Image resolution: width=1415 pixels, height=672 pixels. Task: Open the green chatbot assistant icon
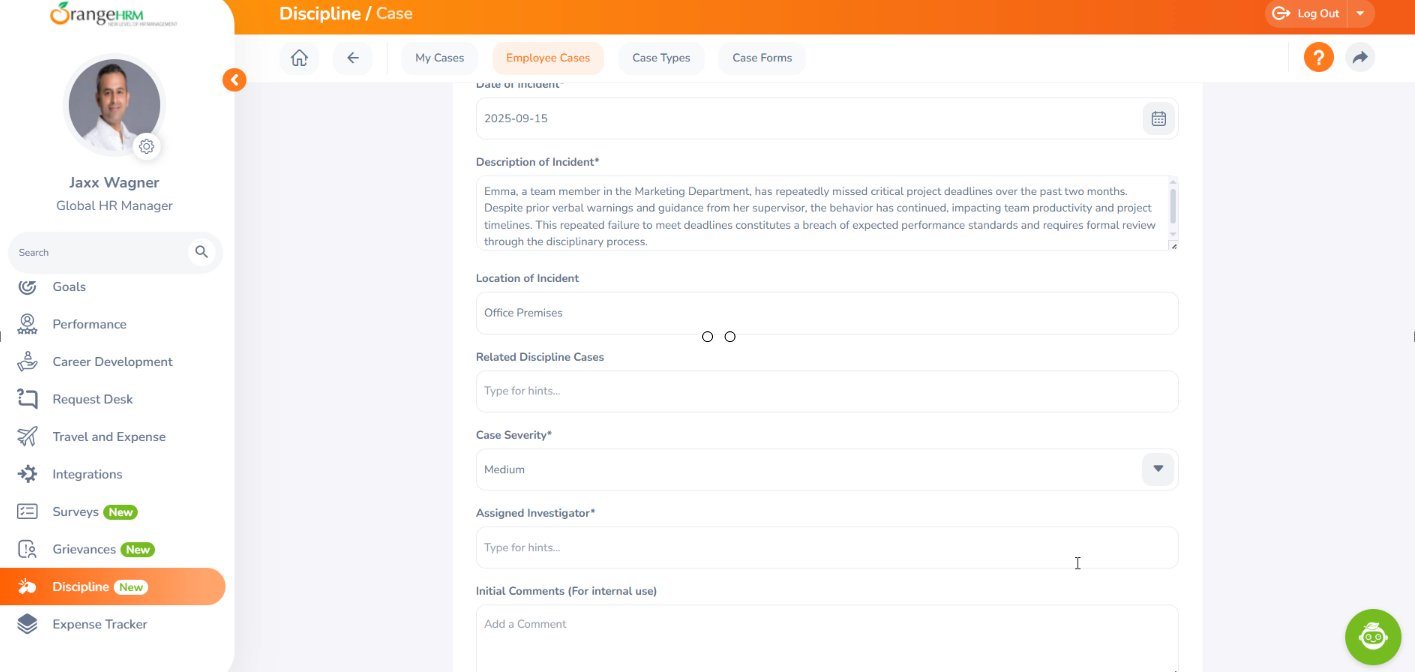1372,637
